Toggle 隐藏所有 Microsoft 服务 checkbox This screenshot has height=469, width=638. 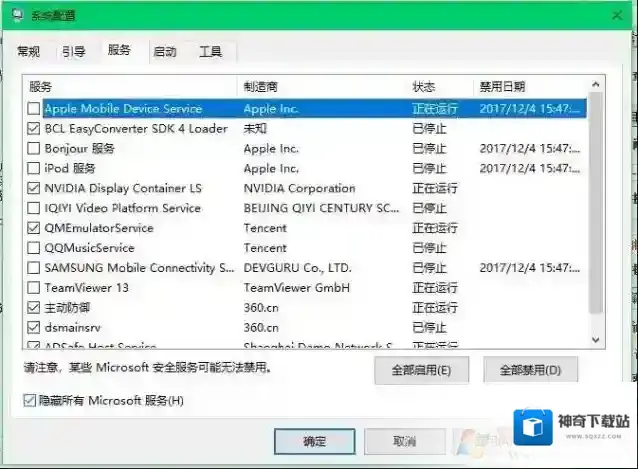point(30,401)
